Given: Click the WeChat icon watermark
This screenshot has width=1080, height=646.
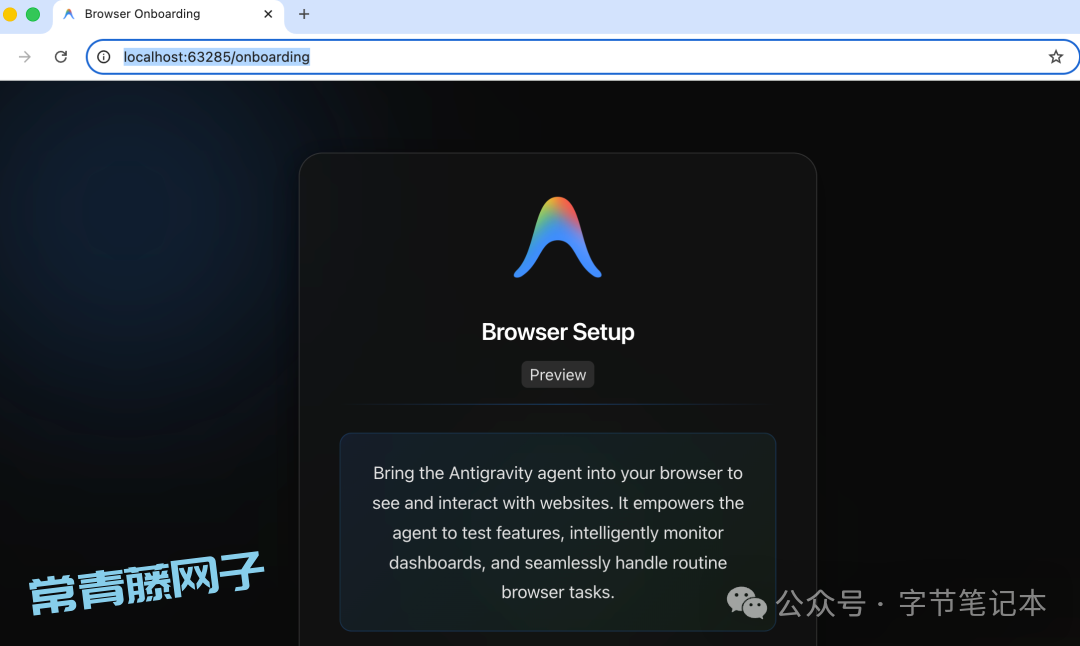Looking at the screenshot, I should click(746, 603).
